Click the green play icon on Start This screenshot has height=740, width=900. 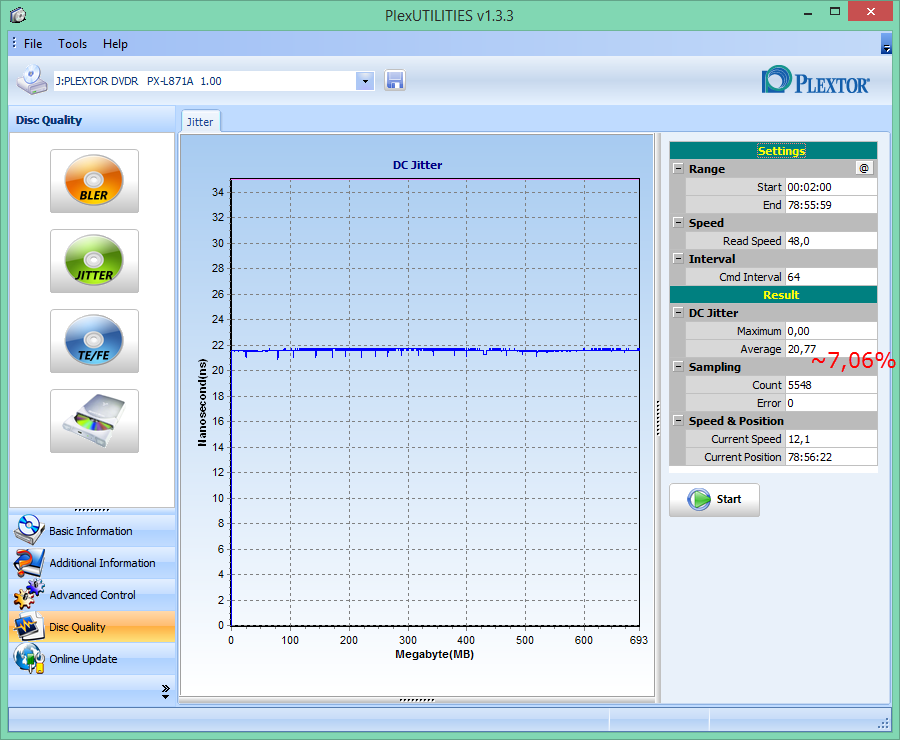[x=699, y=499]
